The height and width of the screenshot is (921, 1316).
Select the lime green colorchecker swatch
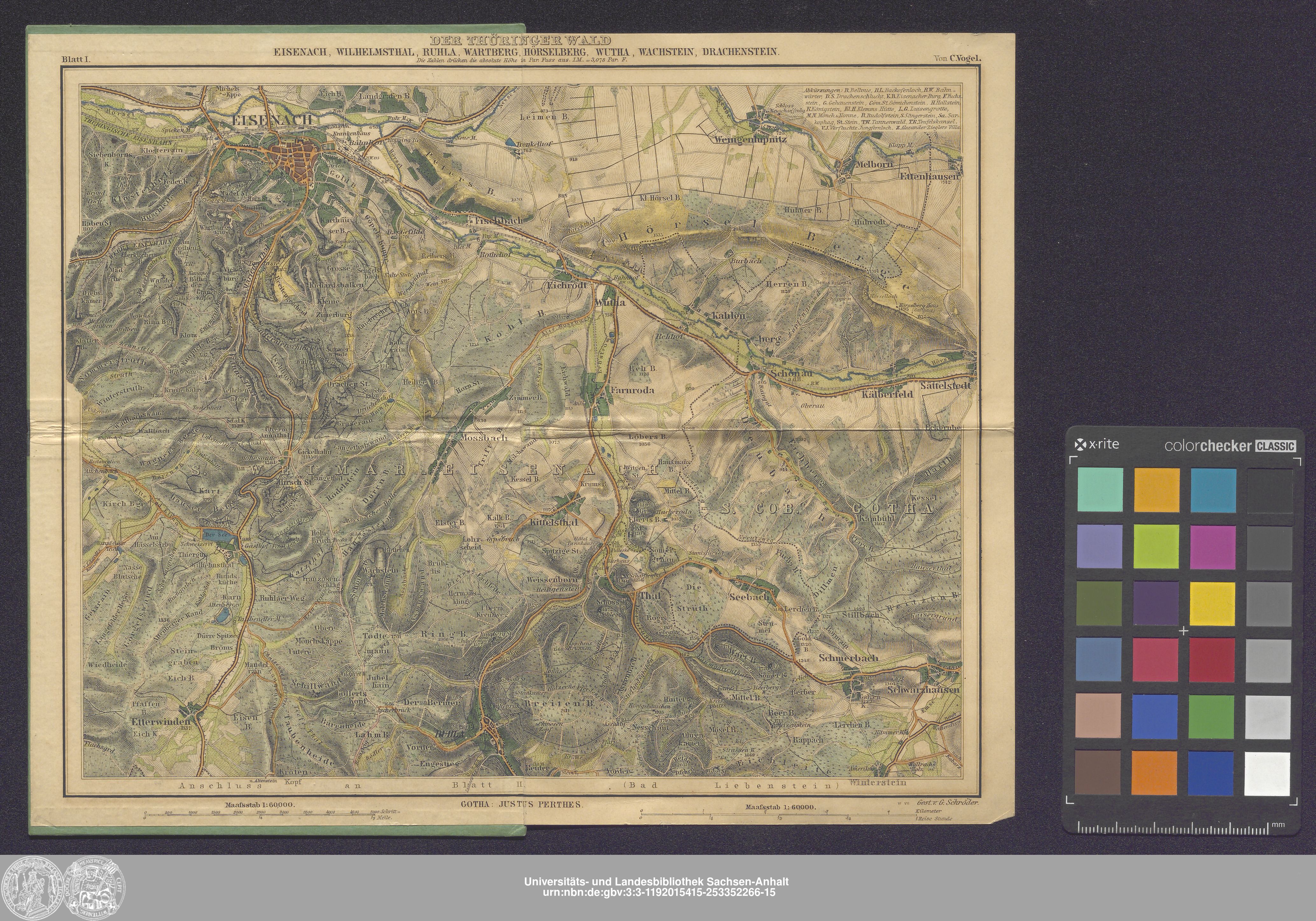pos(1156,547)
